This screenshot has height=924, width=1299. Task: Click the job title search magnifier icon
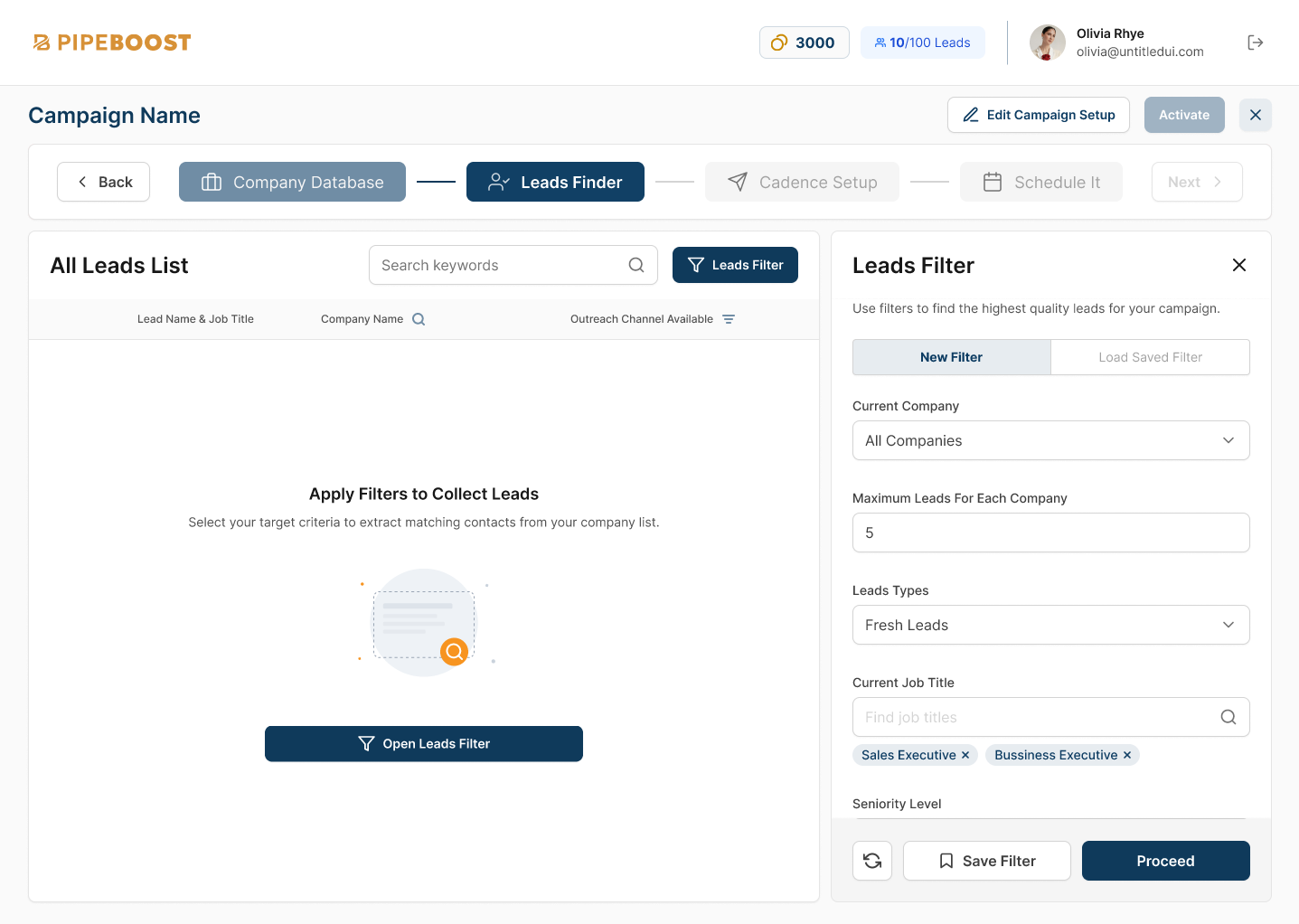click(1228, 717)
